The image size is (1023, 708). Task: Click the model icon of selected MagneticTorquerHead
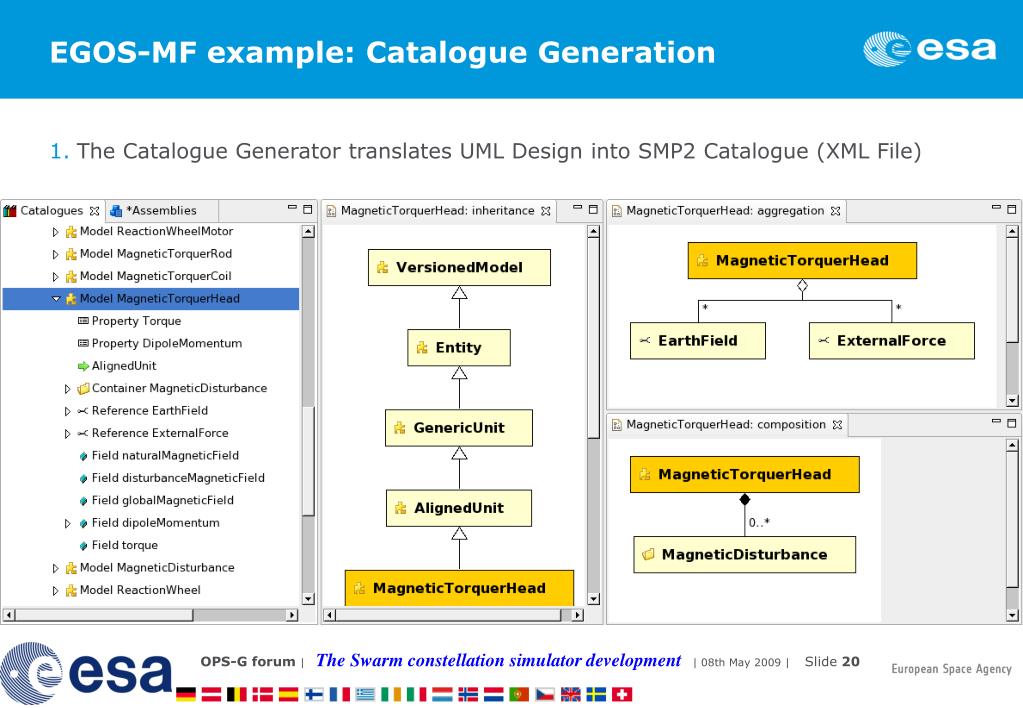(71, 299)
